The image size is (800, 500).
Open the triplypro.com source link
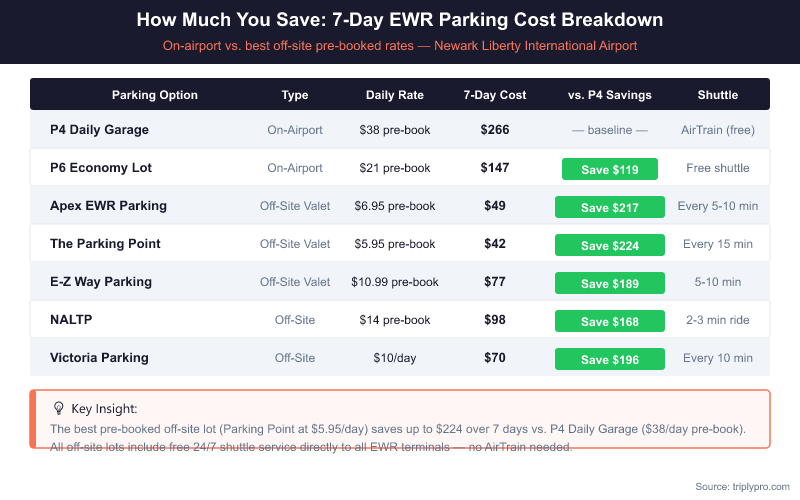741,485
